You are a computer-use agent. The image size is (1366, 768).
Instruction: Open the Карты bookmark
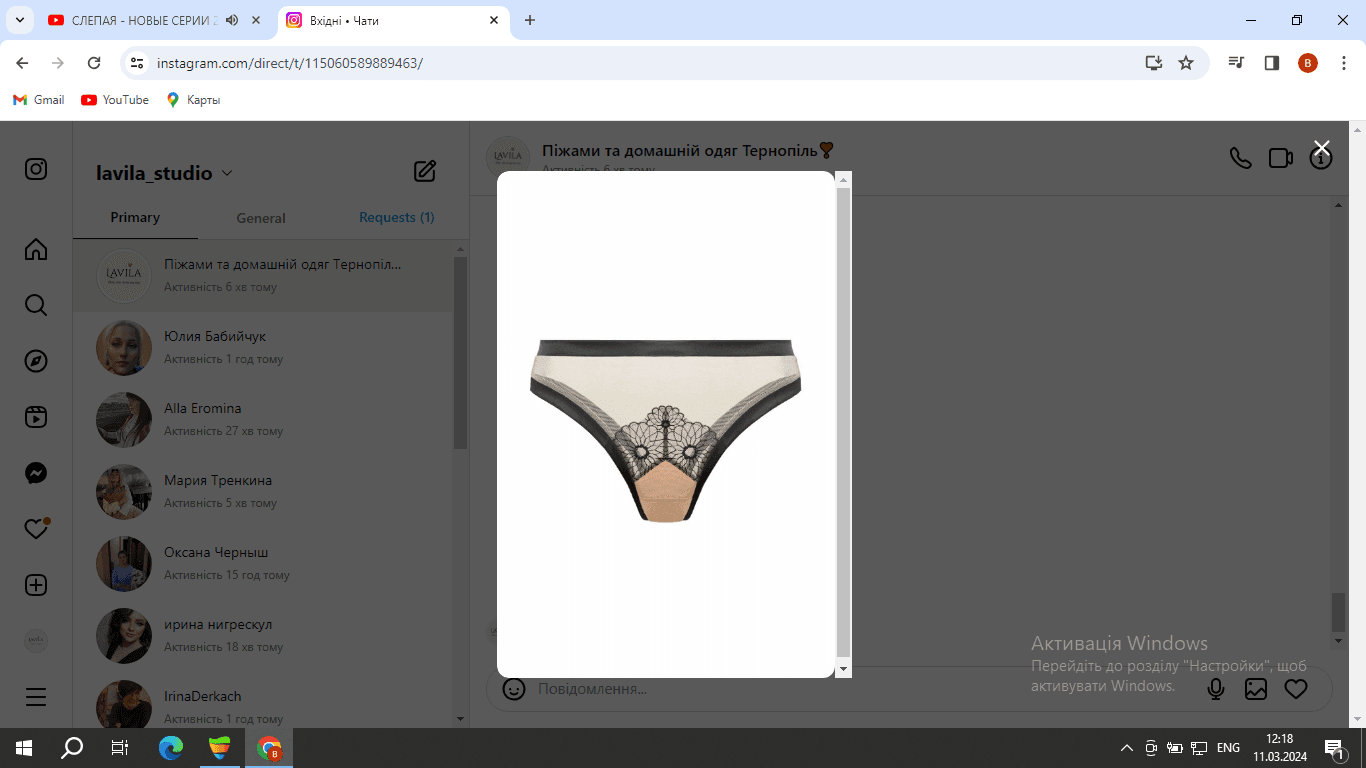point(193,100)
